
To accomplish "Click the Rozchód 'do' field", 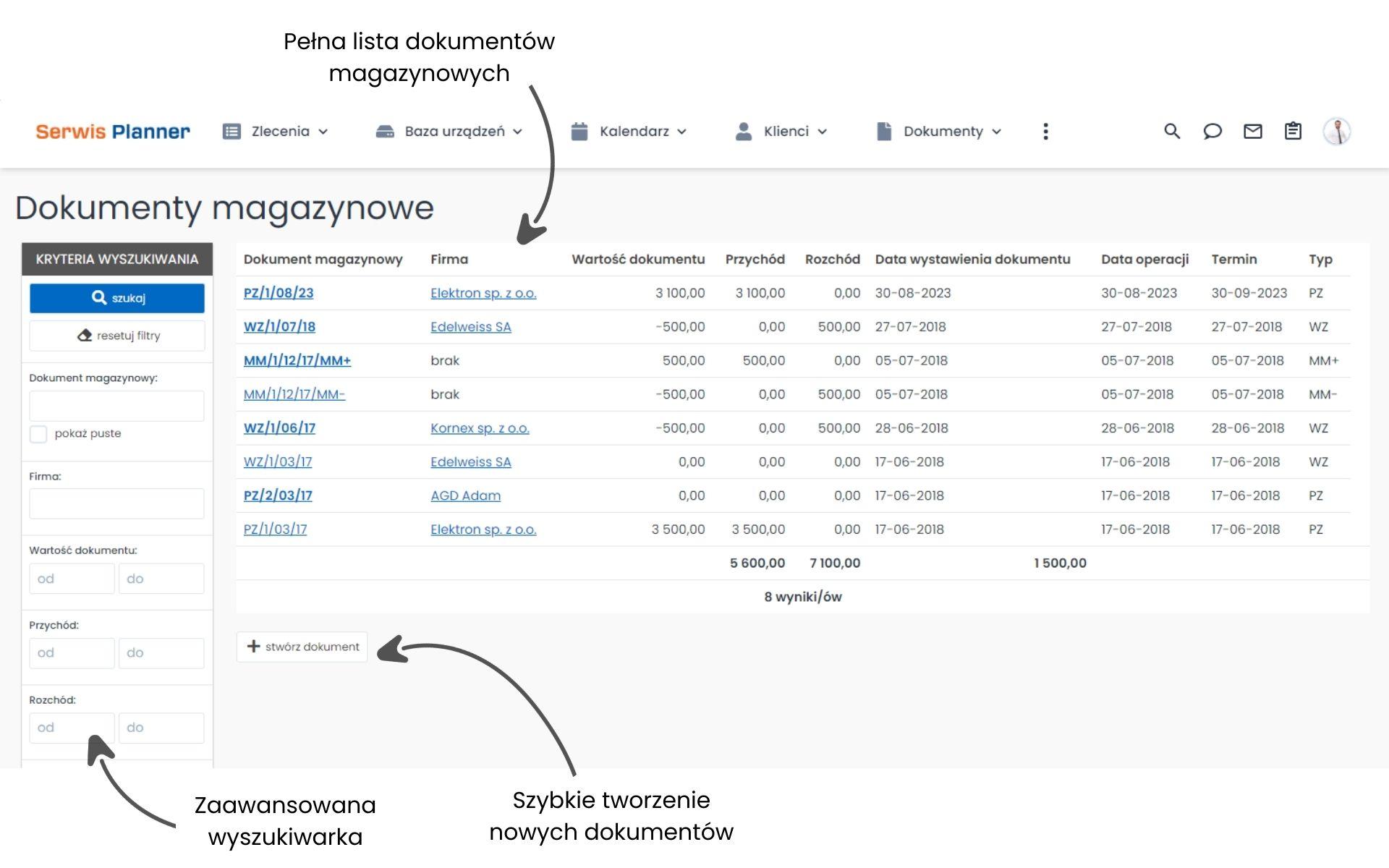I will pyautogui.click(x=161, y=728).
